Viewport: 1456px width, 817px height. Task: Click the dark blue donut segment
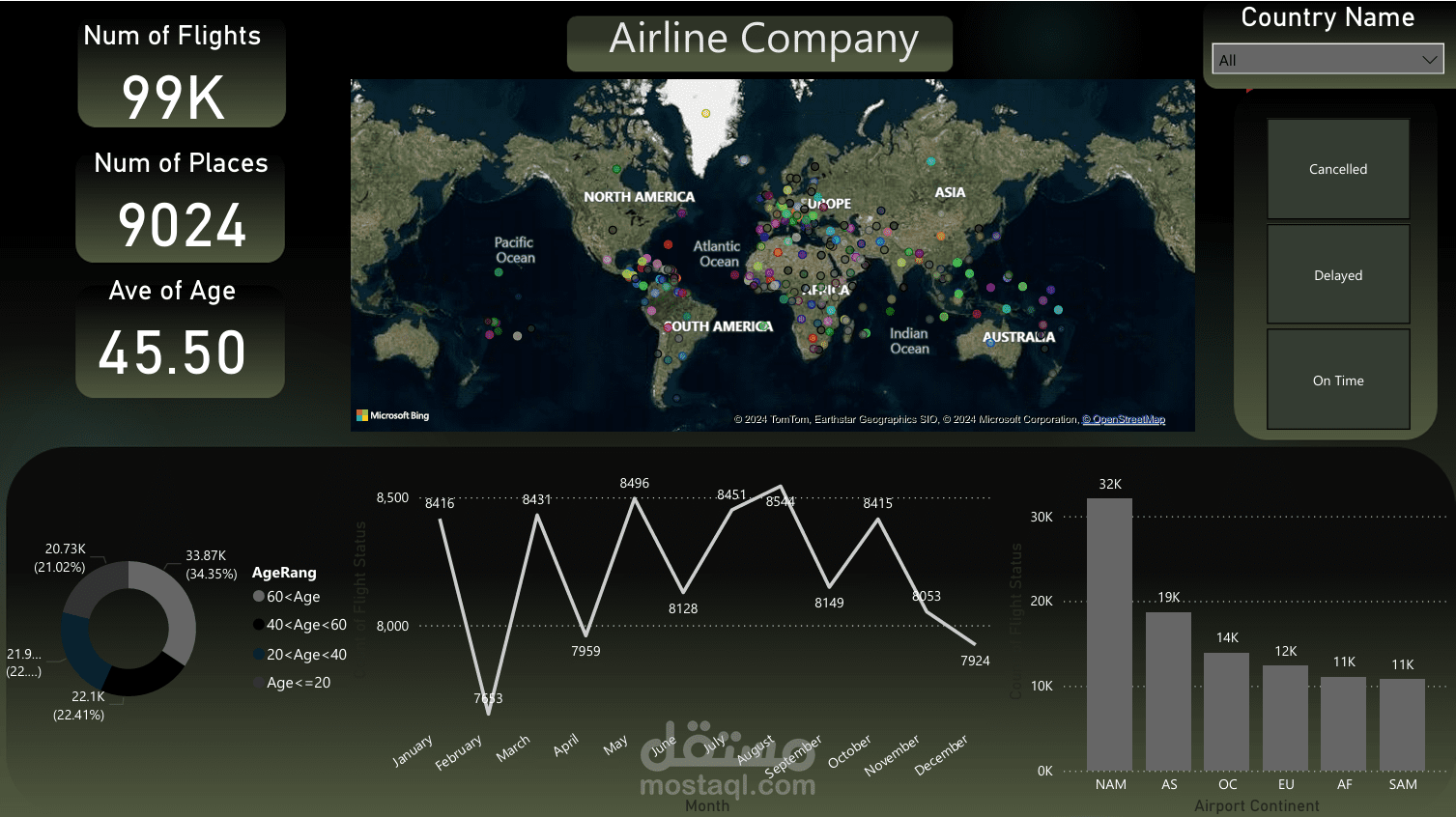[x=81, y=652]
